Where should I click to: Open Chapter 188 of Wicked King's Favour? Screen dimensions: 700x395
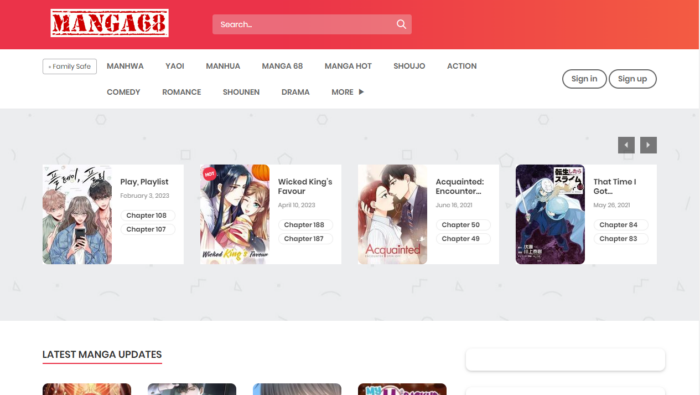[x=305, y=225]
